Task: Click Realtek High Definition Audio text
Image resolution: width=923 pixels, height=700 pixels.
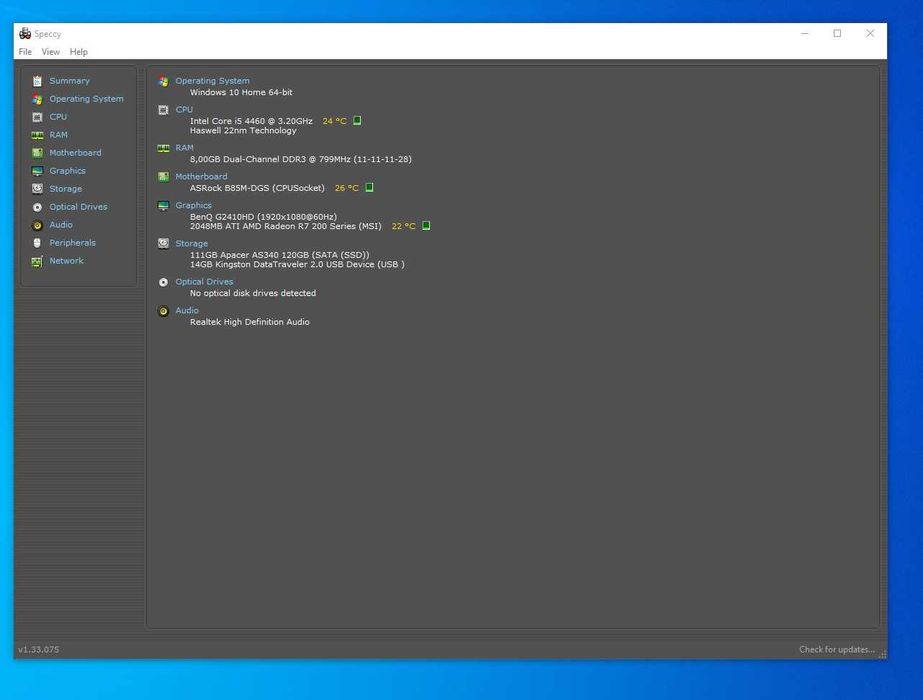Action: coord(250,322)
